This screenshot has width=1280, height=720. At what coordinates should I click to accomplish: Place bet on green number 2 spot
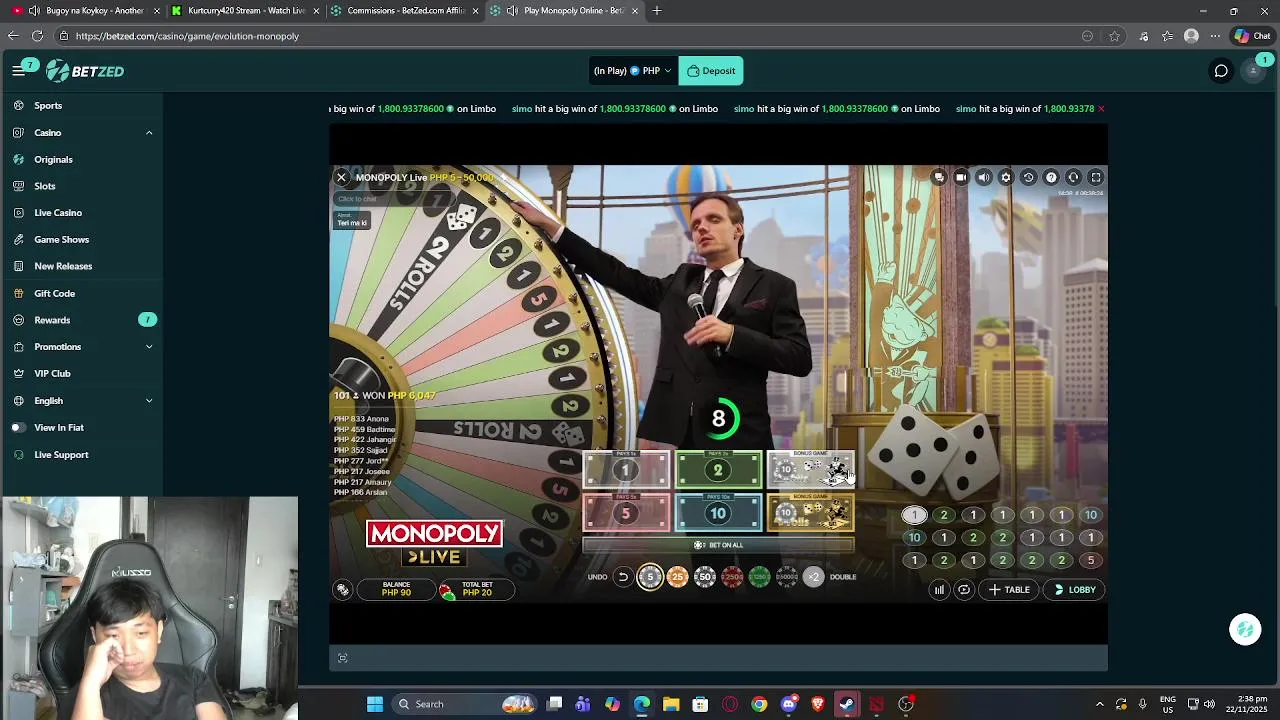pos(718,469)
